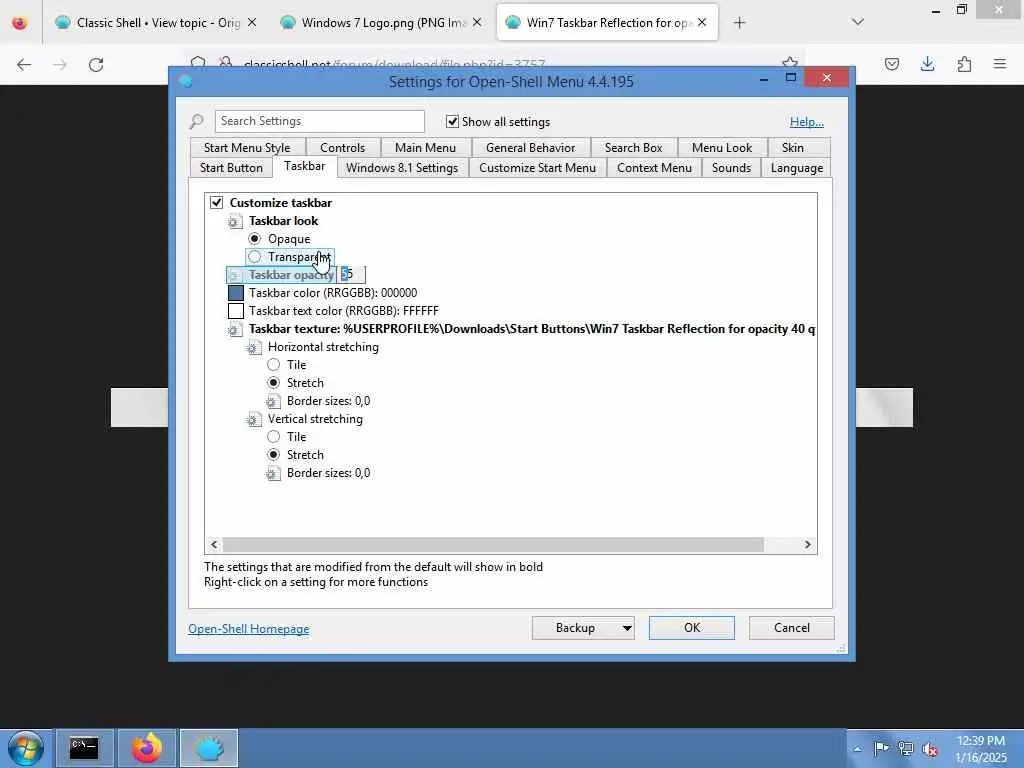Click the Firefox forward arrow
Image resolution: width=1024 pixels, height=768 pixels.
59,65
